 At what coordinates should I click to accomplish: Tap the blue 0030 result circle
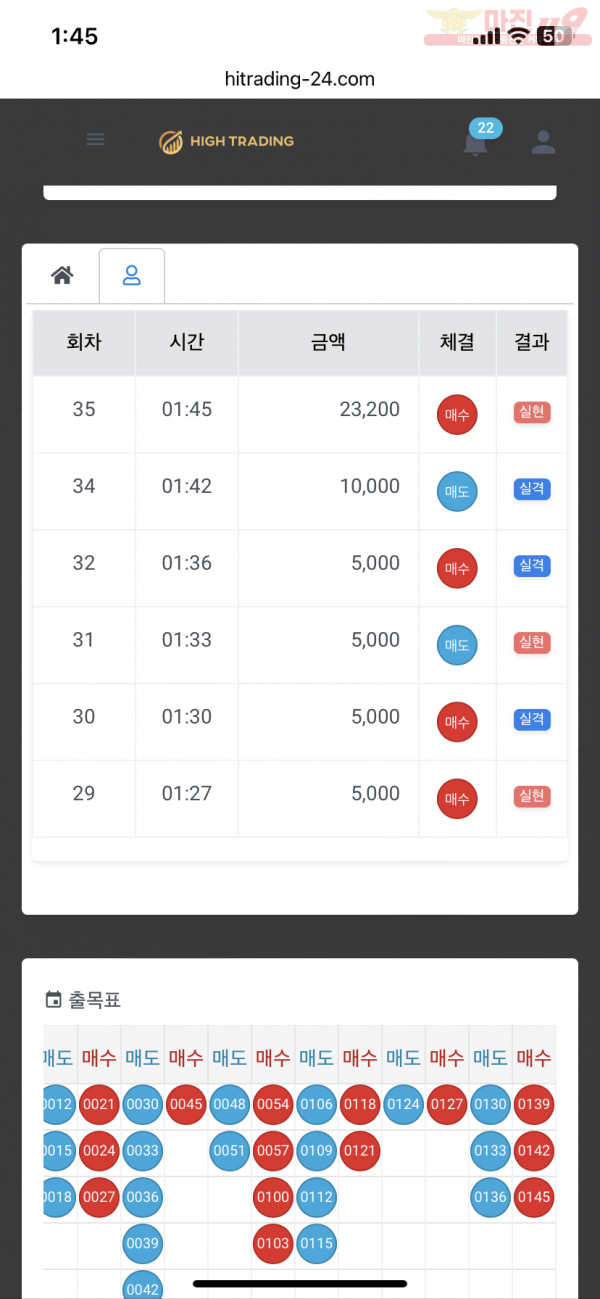point(143,1104)
